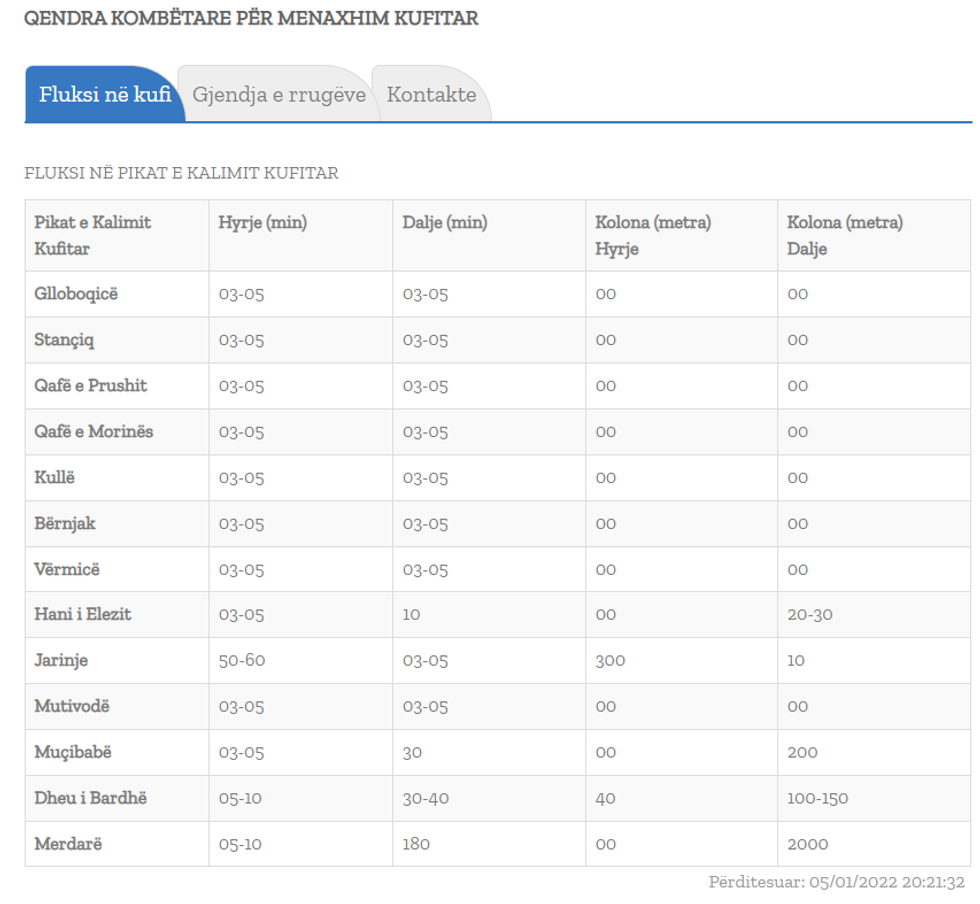The height and width of the screenshot is (904, 980).
Task: Select the Bërnjak row label
Action: pyautogui.click(x=65, y=524)
